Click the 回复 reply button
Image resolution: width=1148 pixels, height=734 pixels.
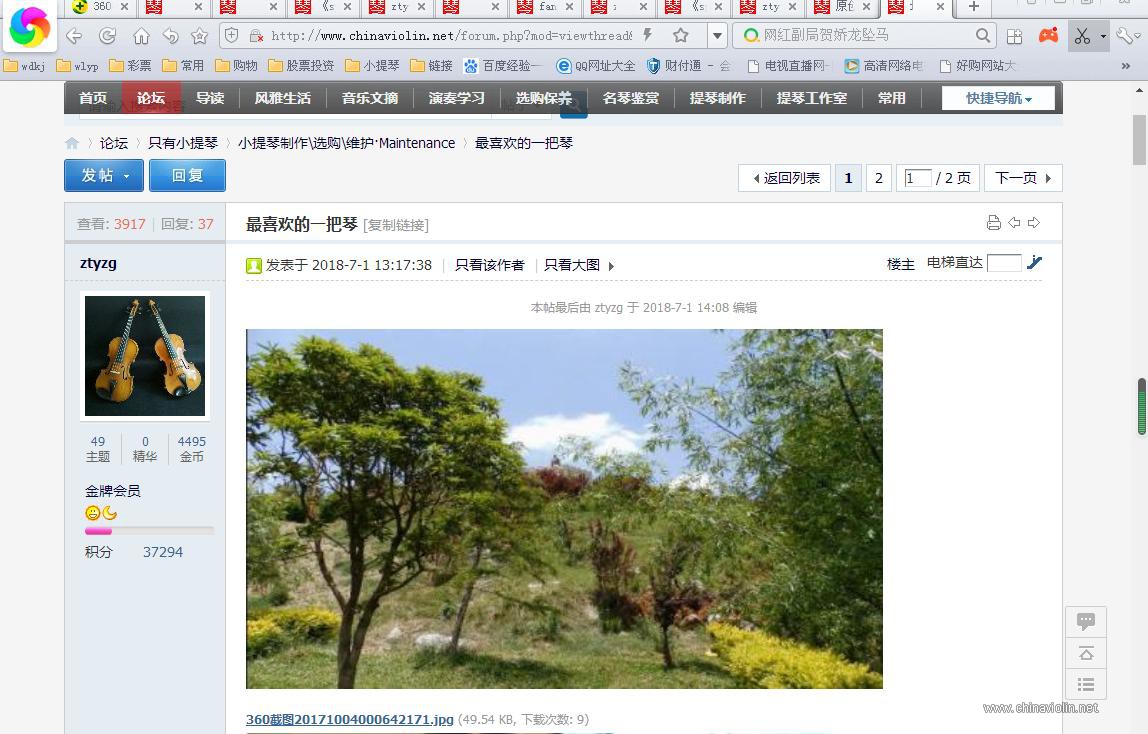click(187, 176)
